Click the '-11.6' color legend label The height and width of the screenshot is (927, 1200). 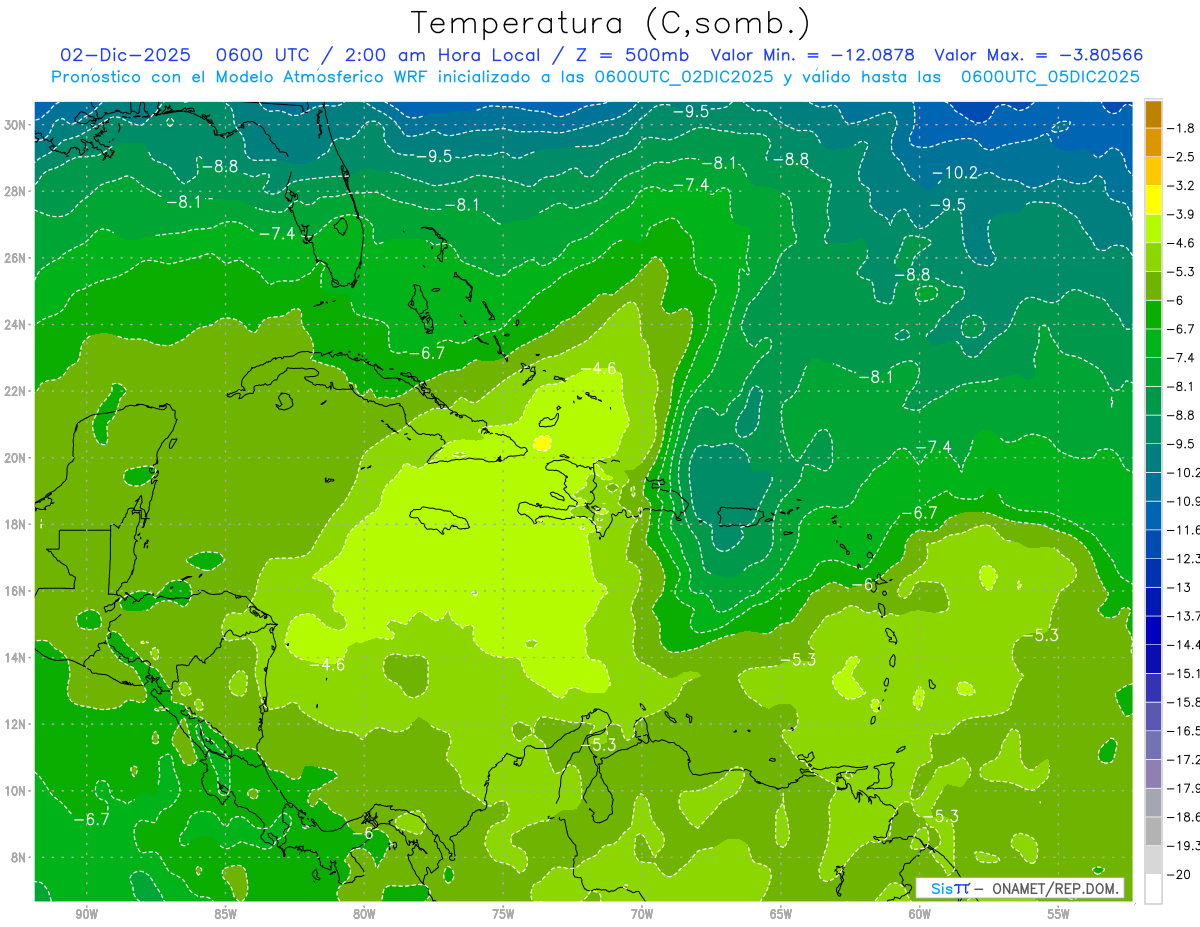coord(1182,529)
